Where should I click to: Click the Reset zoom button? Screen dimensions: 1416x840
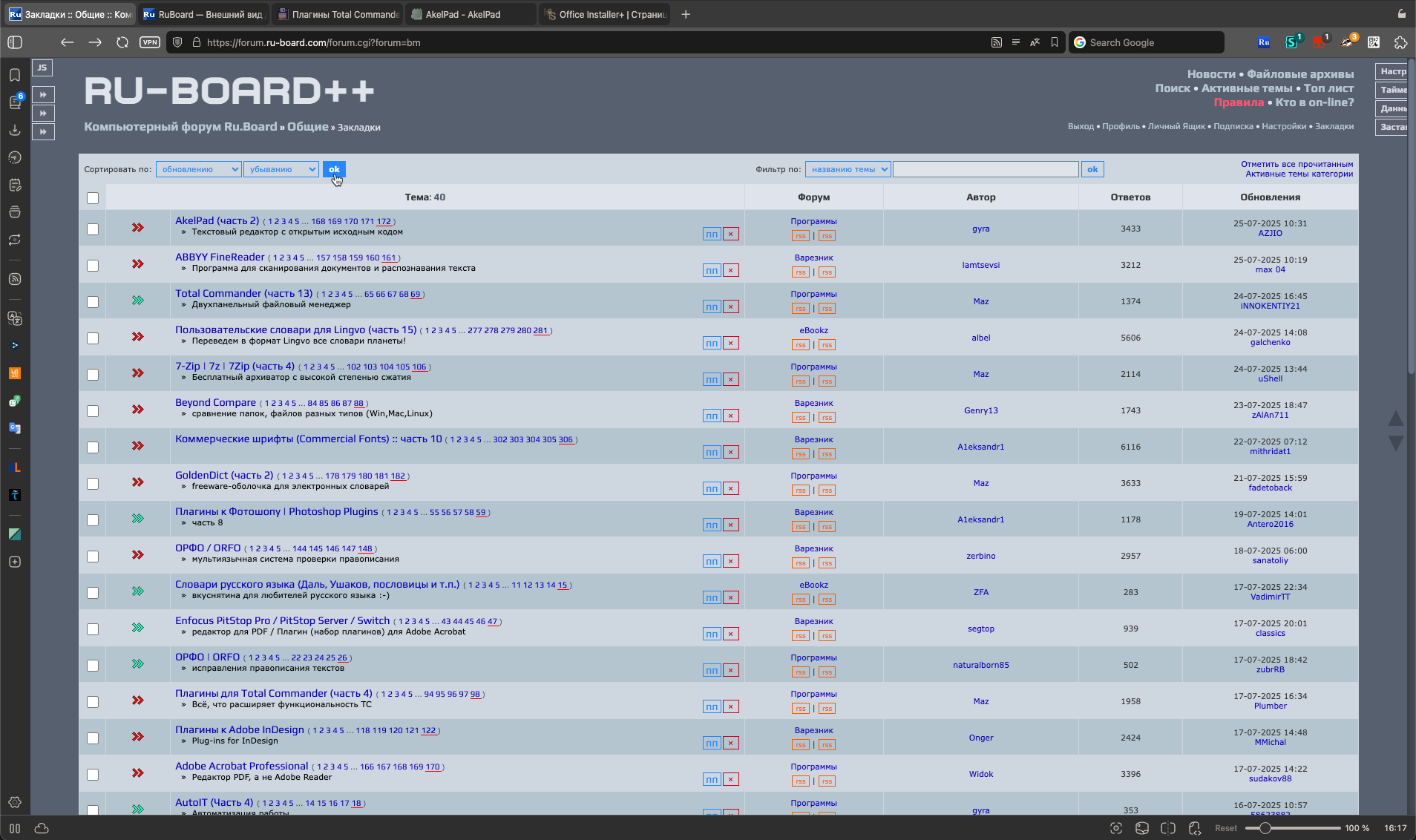tap(1225, 828)
